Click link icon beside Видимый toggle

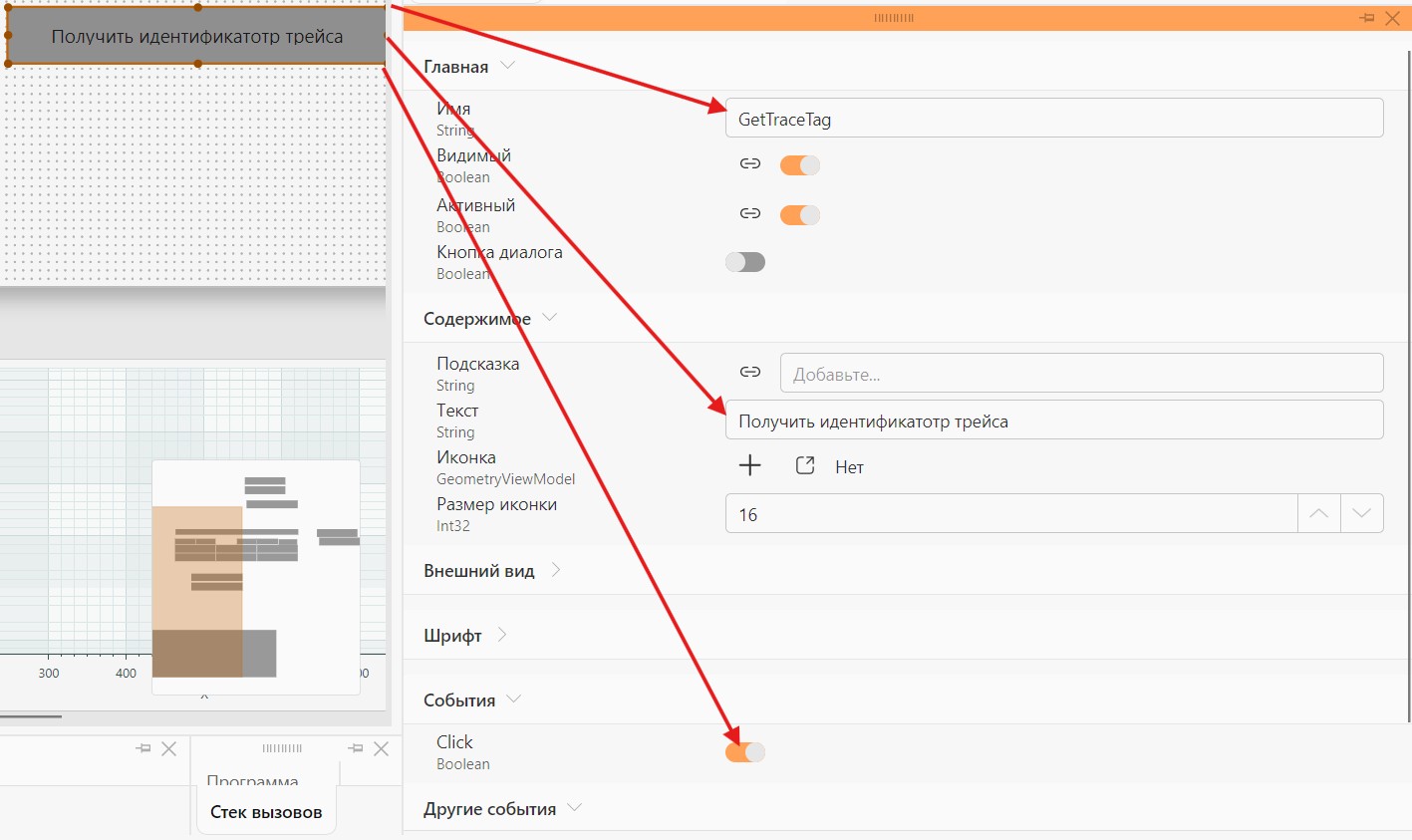(x=750, y=164)
